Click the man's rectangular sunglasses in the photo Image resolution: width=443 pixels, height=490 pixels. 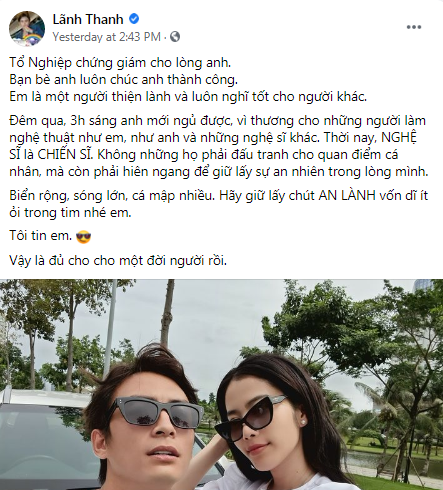(155, 413)
